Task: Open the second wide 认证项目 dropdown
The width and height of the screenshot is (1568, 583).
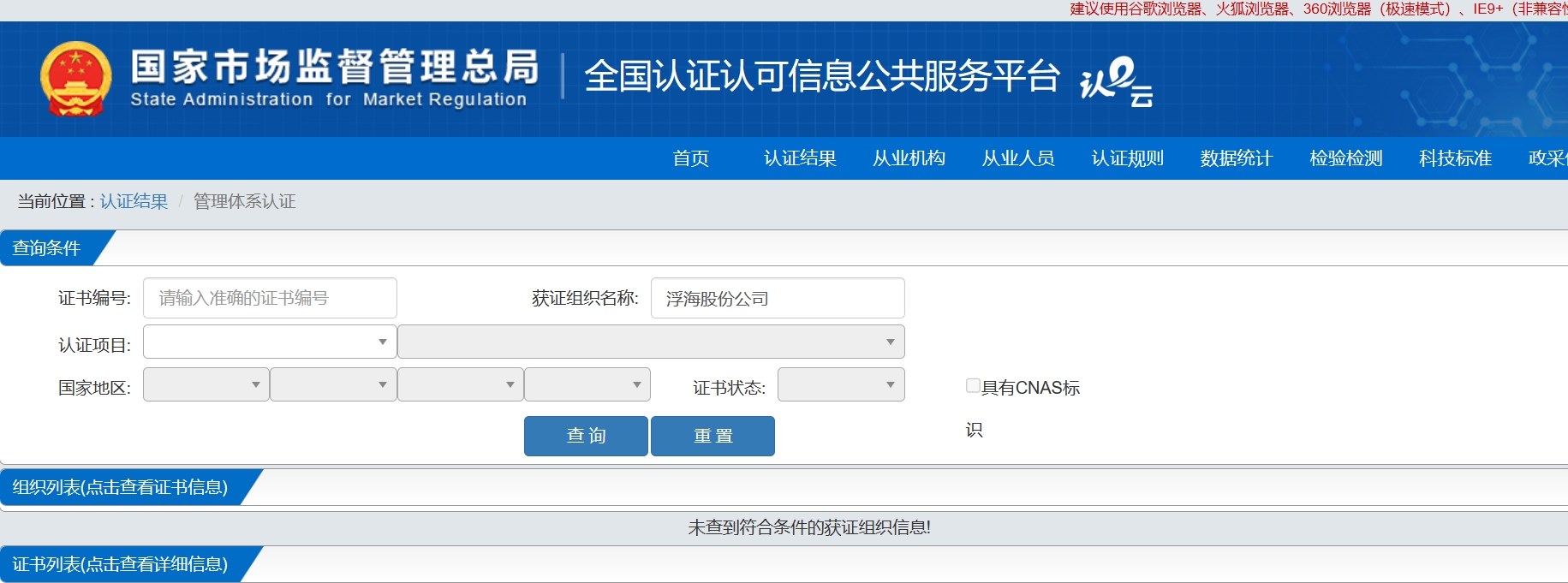Action: (x=651, y=342)
